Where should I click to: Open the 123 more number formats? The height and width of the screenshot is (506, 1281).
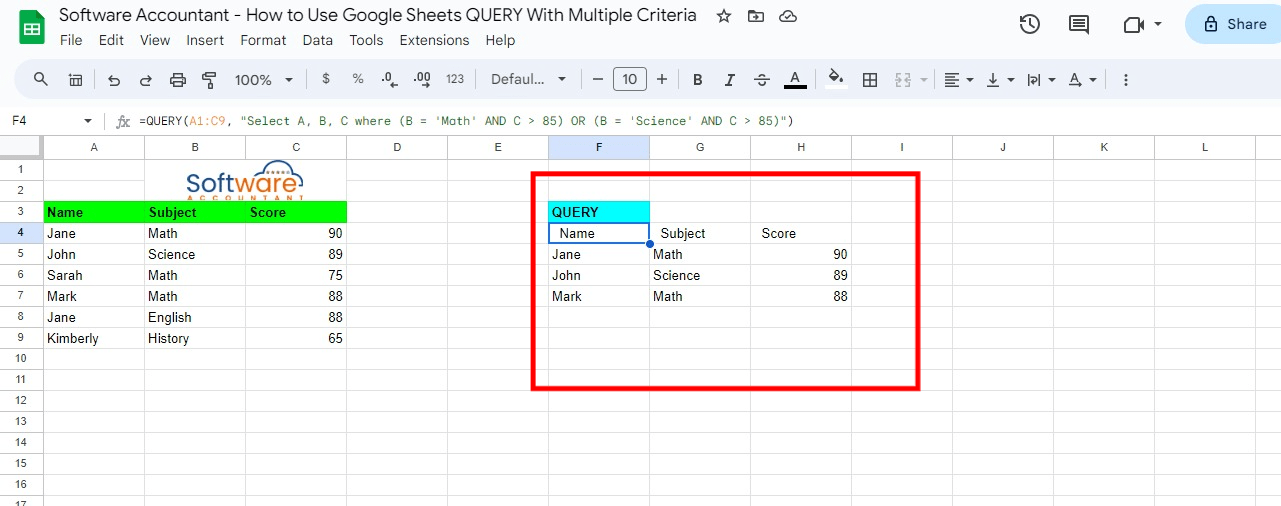coord(455,79)
